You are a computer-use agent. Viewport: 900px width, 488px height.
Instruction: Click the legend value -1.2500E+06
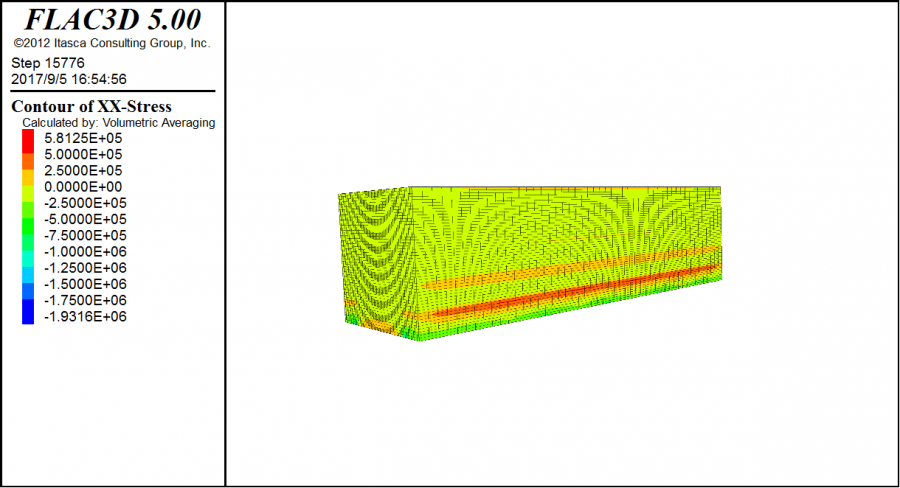[85, 268]
